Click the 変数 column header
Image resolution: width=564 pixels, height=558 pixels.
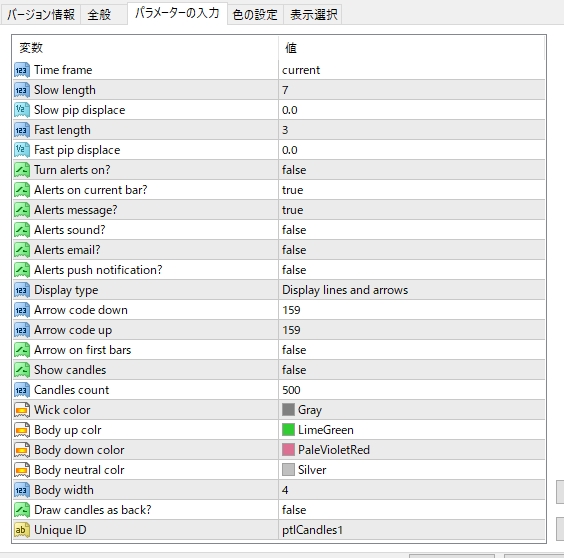[145, 47]
